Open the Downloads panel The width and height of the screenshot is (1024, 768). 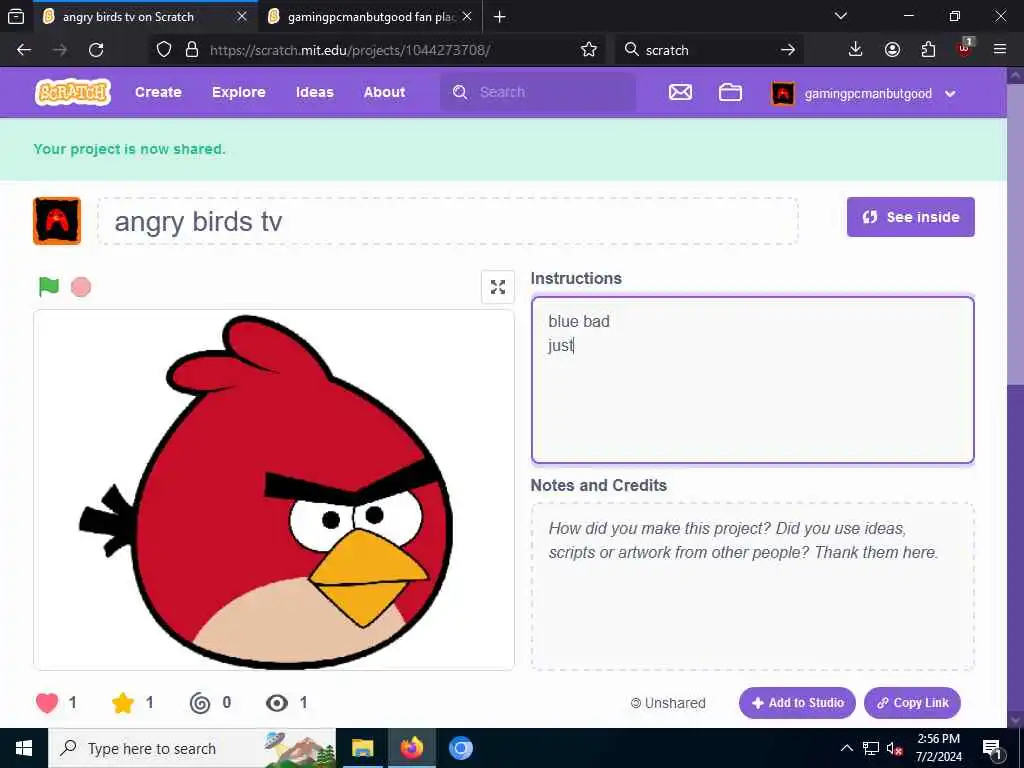pyautogui.click(x=855, y=50)
